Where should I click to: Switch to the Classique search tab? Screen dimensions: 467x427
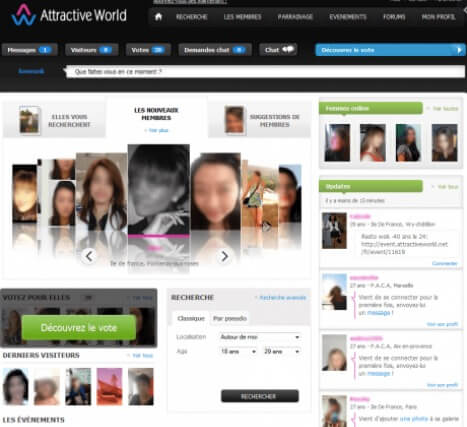pos(191,319)
